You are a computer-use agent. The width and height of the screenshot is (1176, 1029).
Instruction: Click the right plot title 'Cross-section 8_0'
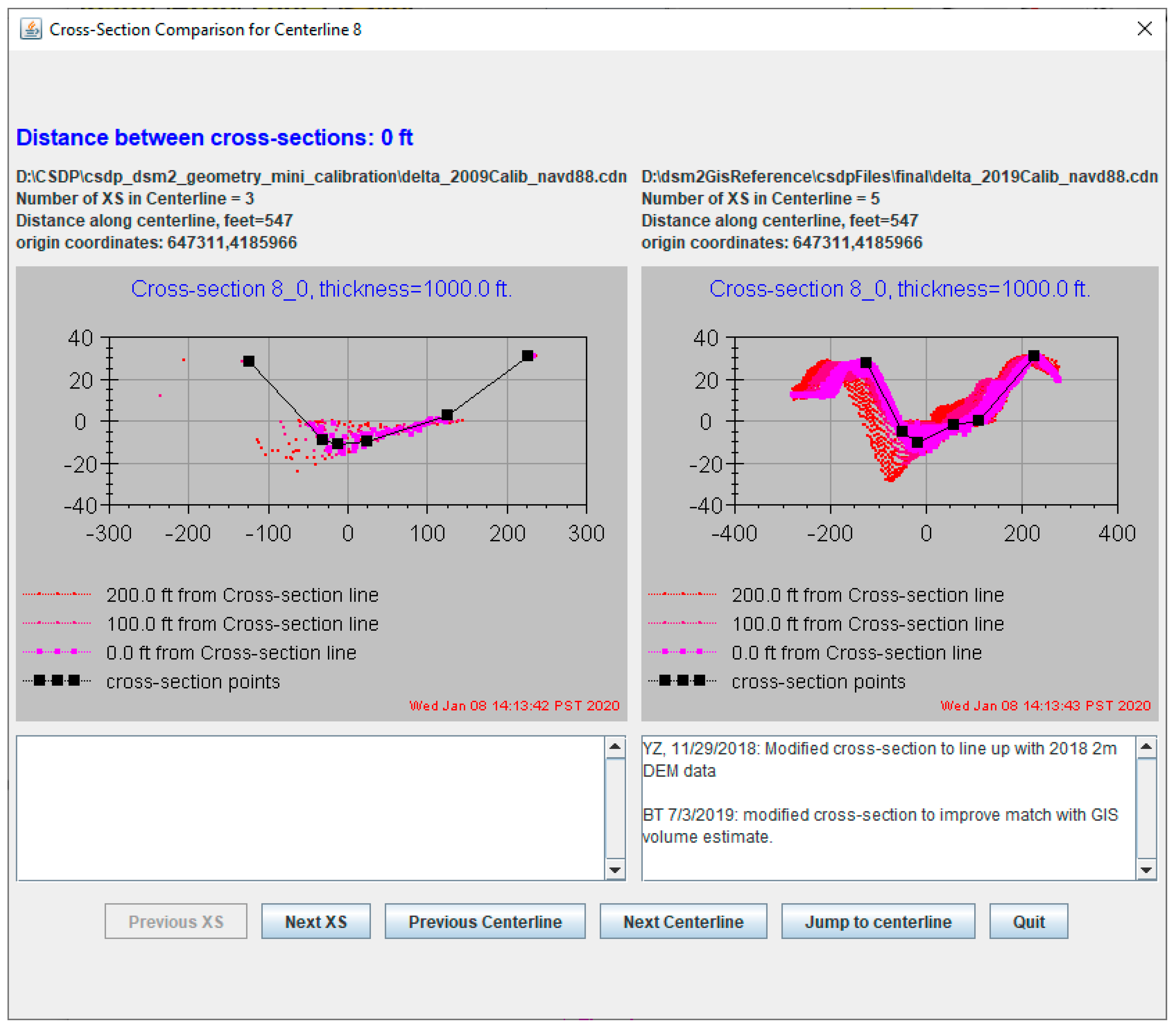899,289
